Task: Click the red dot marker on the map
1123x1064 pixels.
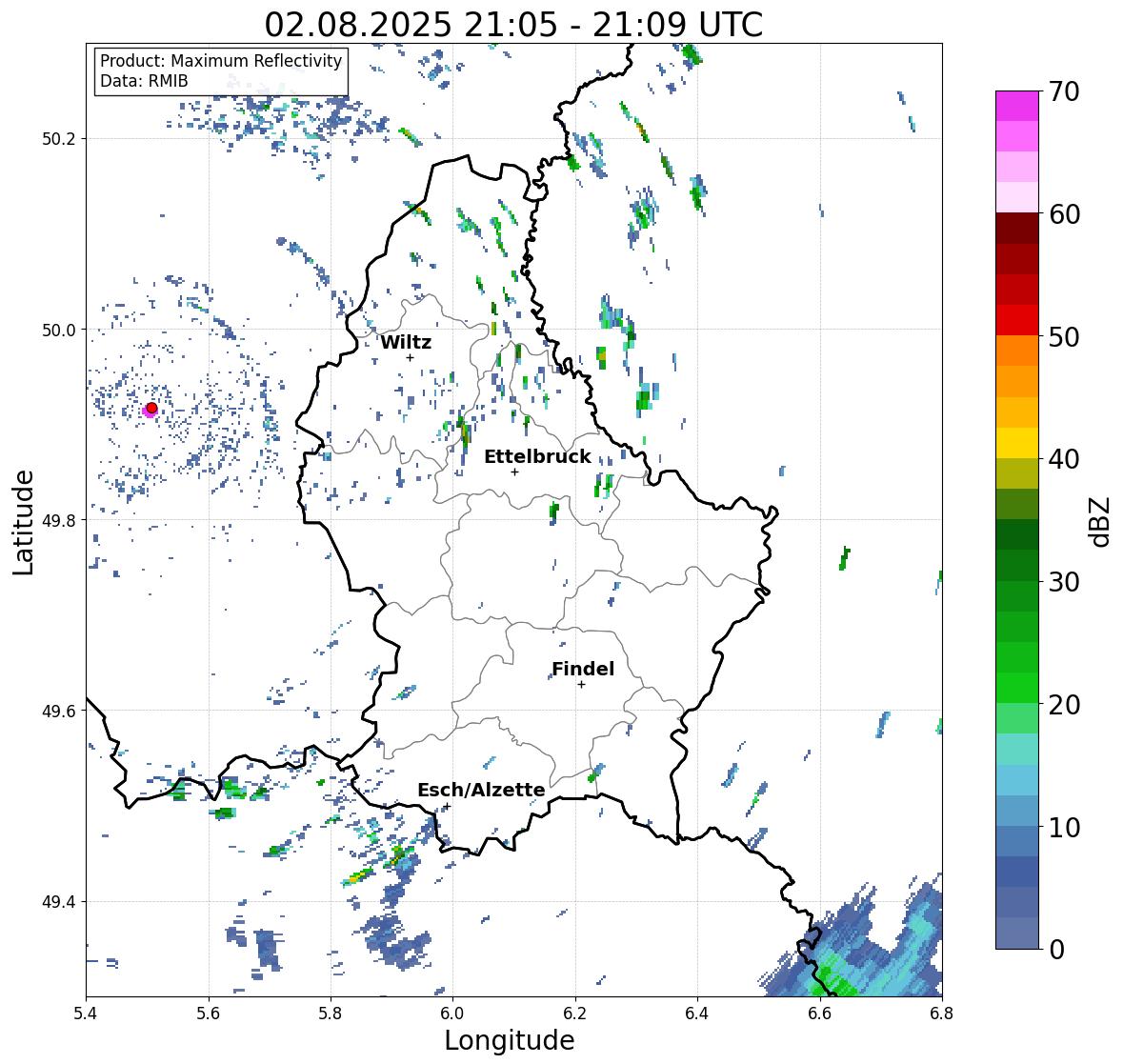Action: 151,408
